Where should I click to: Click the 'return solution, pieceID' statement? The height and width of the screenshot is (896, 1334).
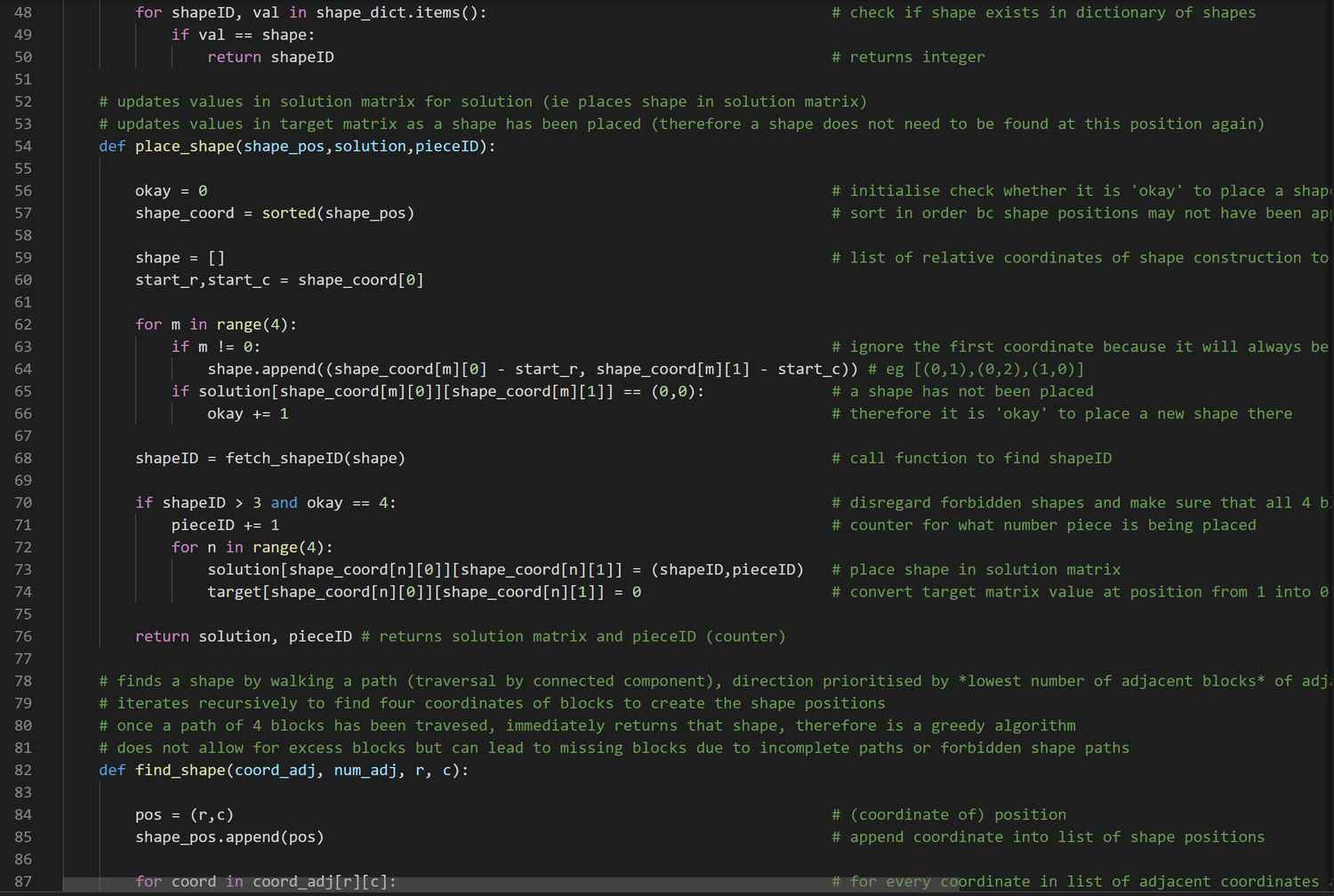(243, 636)
